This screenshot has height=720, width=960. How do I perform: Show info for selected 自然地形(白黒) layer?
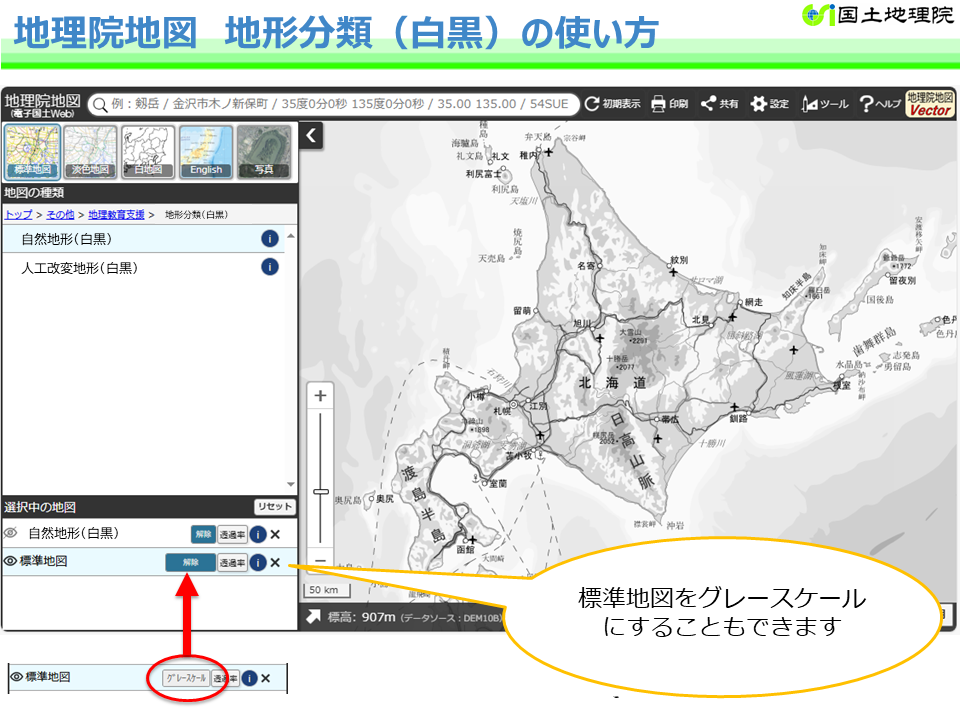point(258,534)
